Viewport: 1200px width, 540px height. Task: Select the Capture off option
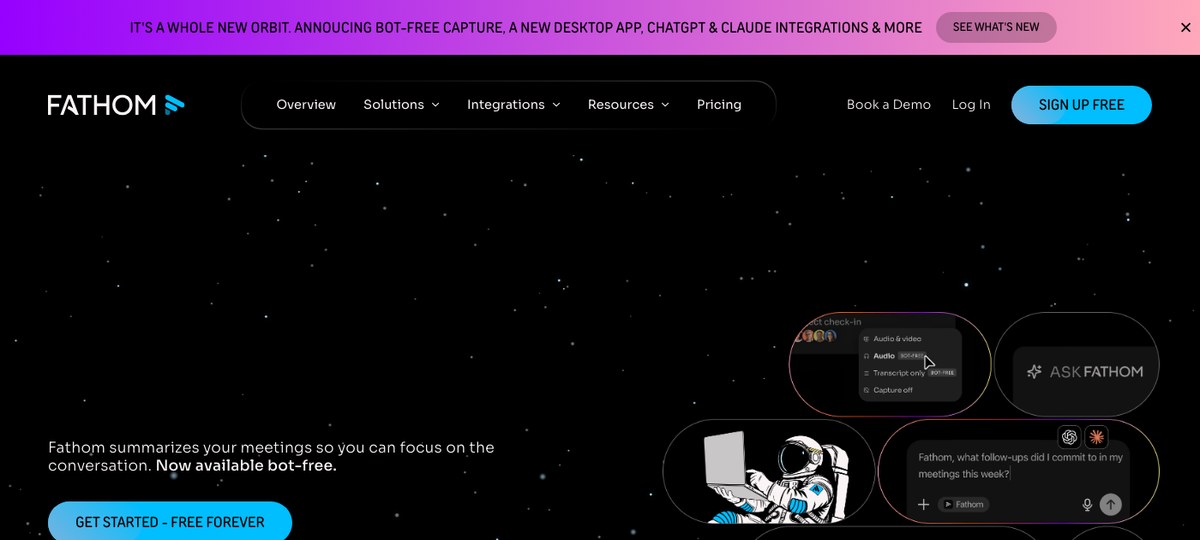pos(888,390)
